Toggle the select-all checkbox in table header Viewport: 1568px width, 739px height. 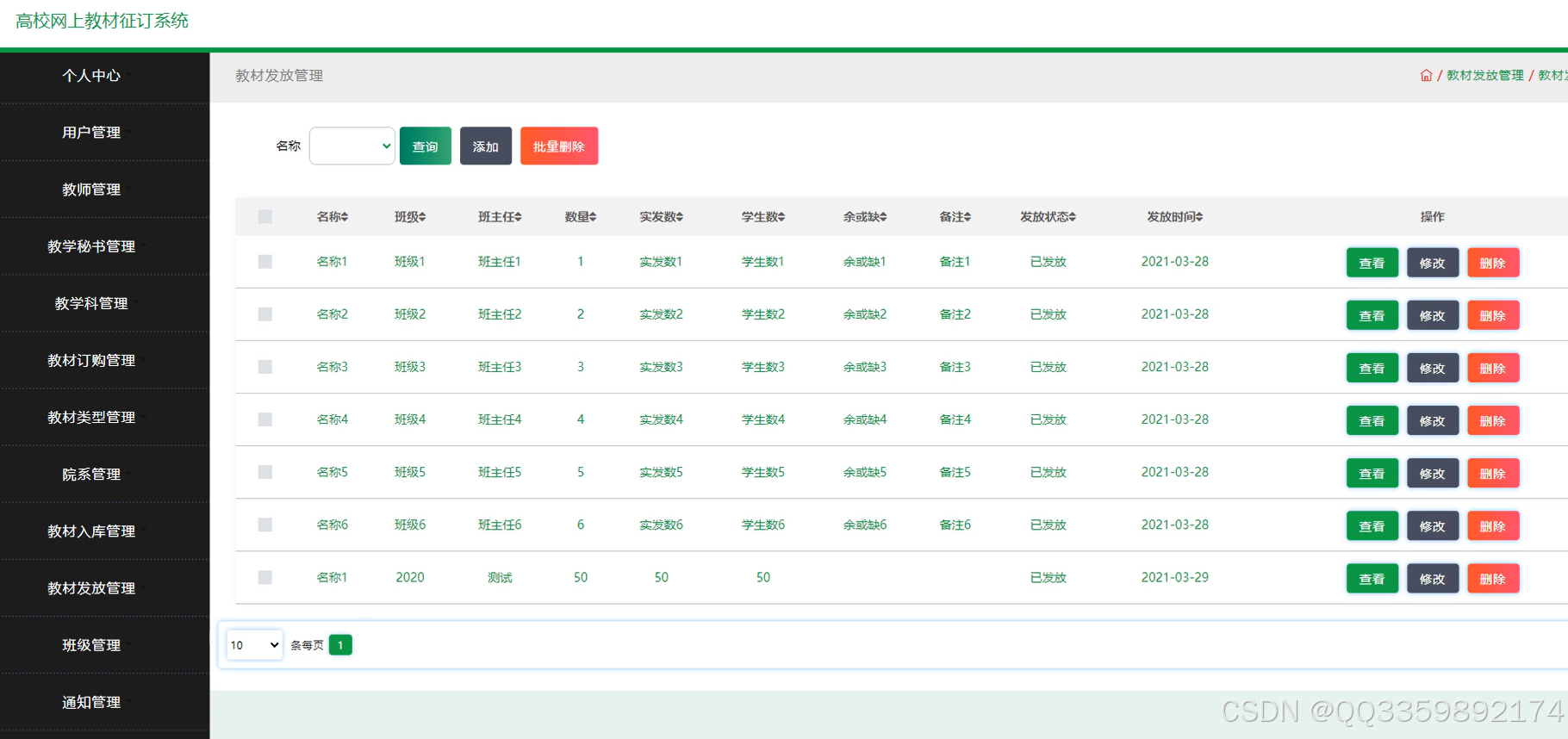[x=265, y=217]
